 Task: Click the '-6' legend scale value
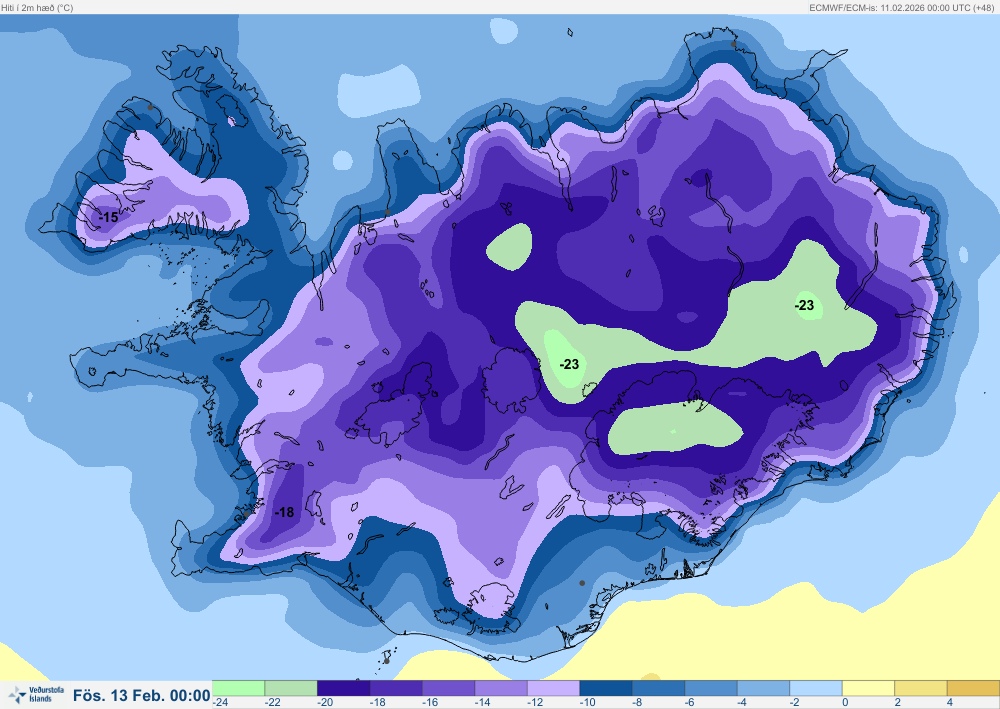coord(689,703)
